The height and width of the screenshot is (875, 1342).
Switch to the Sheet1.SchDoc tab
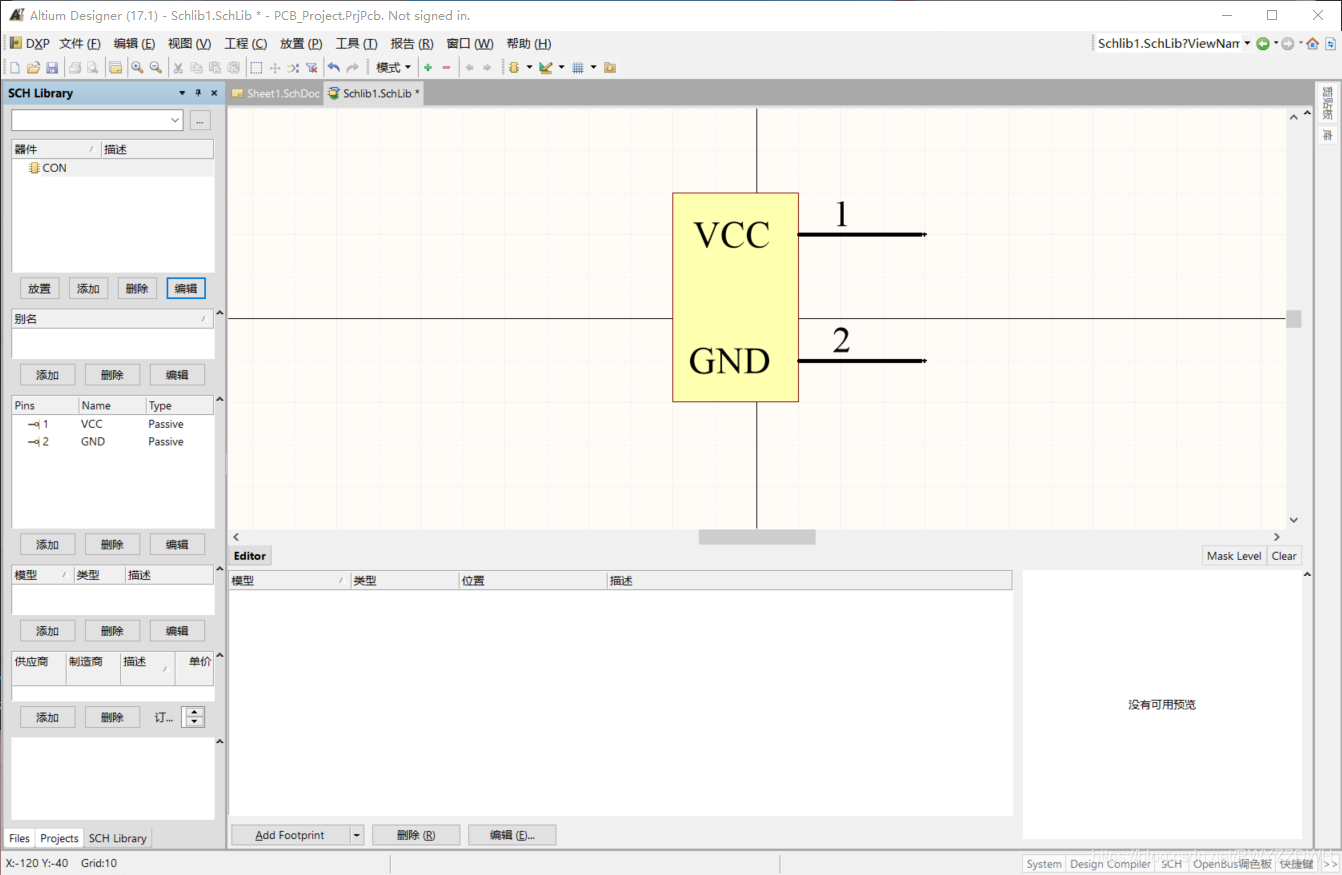pos(276,93)
